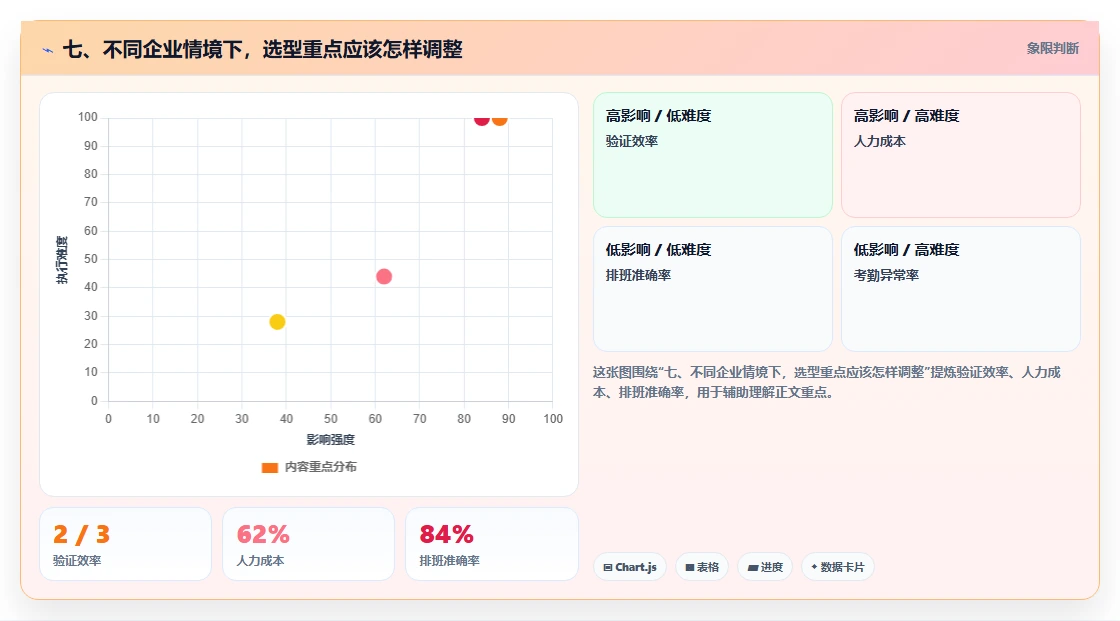
Task: Click the 人力成本 text in pink quadrant card
Action: click(880, 141)
